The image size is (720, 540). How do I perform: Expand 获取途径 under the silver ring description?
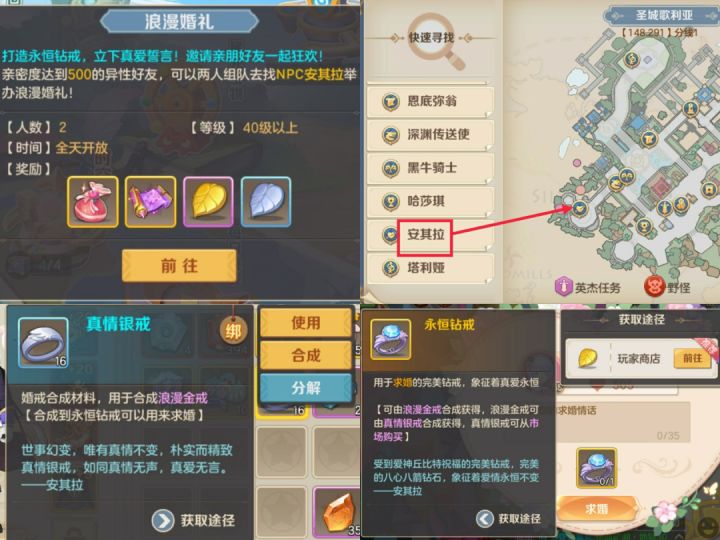pyautogui.click(x=193, y=520)
